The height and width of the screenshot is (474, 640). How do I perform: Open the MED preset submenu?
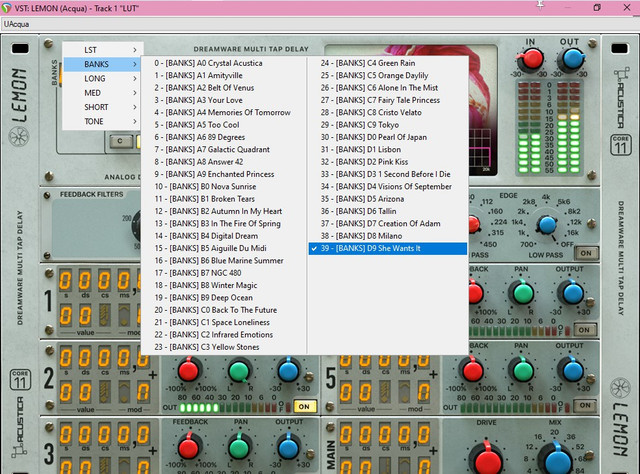pyautogui.click(x=102, y=93)
